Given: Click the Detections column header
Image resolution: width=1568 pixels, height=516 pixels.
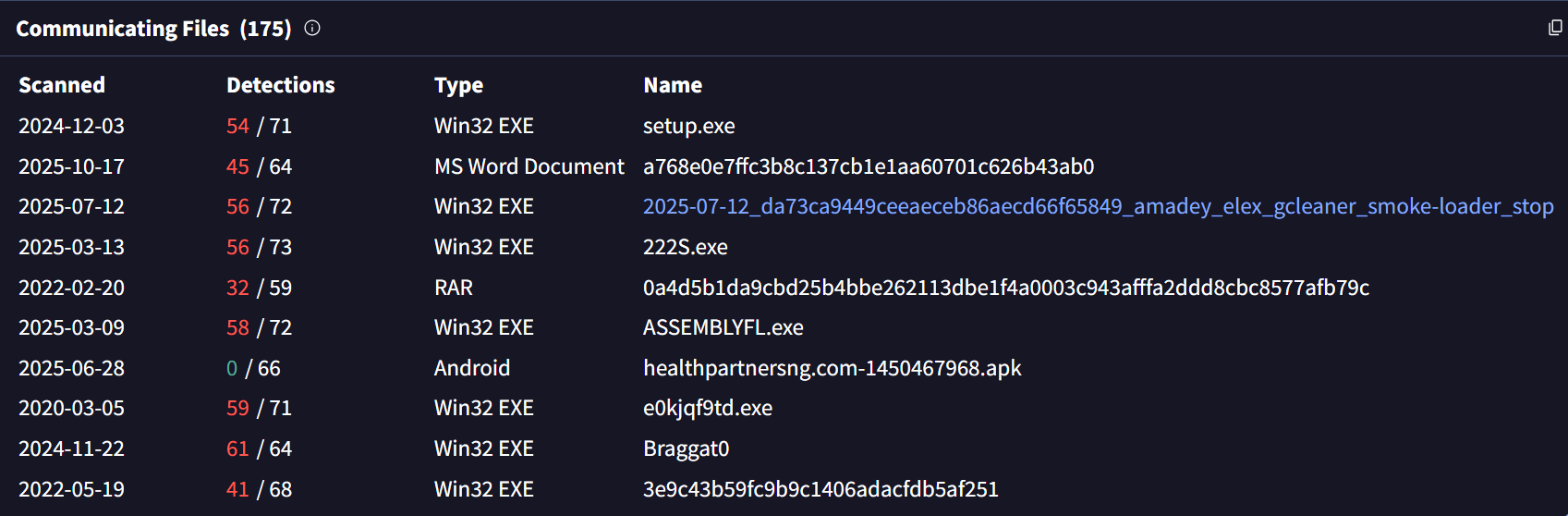Looking at the screenshot, I should (x=280, y=85).
